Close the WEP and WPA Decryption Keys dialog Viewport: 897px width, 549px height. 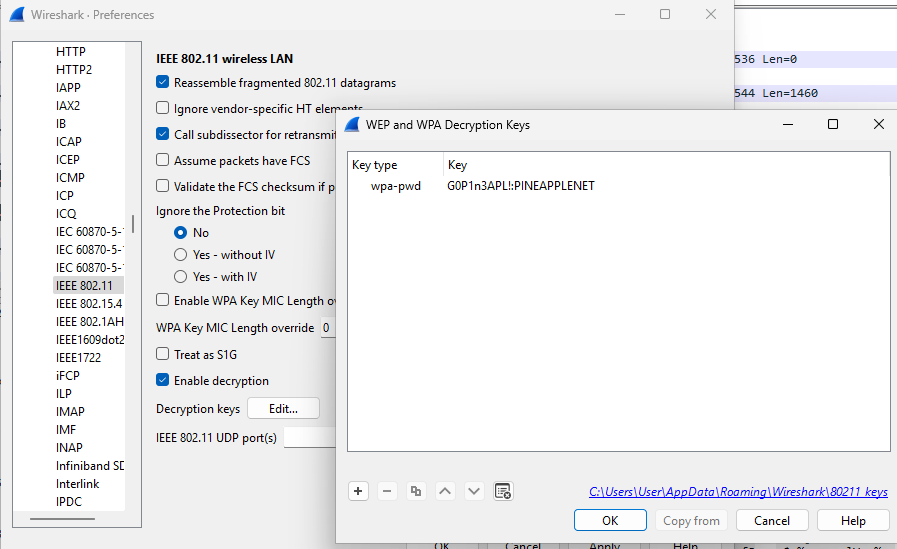879,124
